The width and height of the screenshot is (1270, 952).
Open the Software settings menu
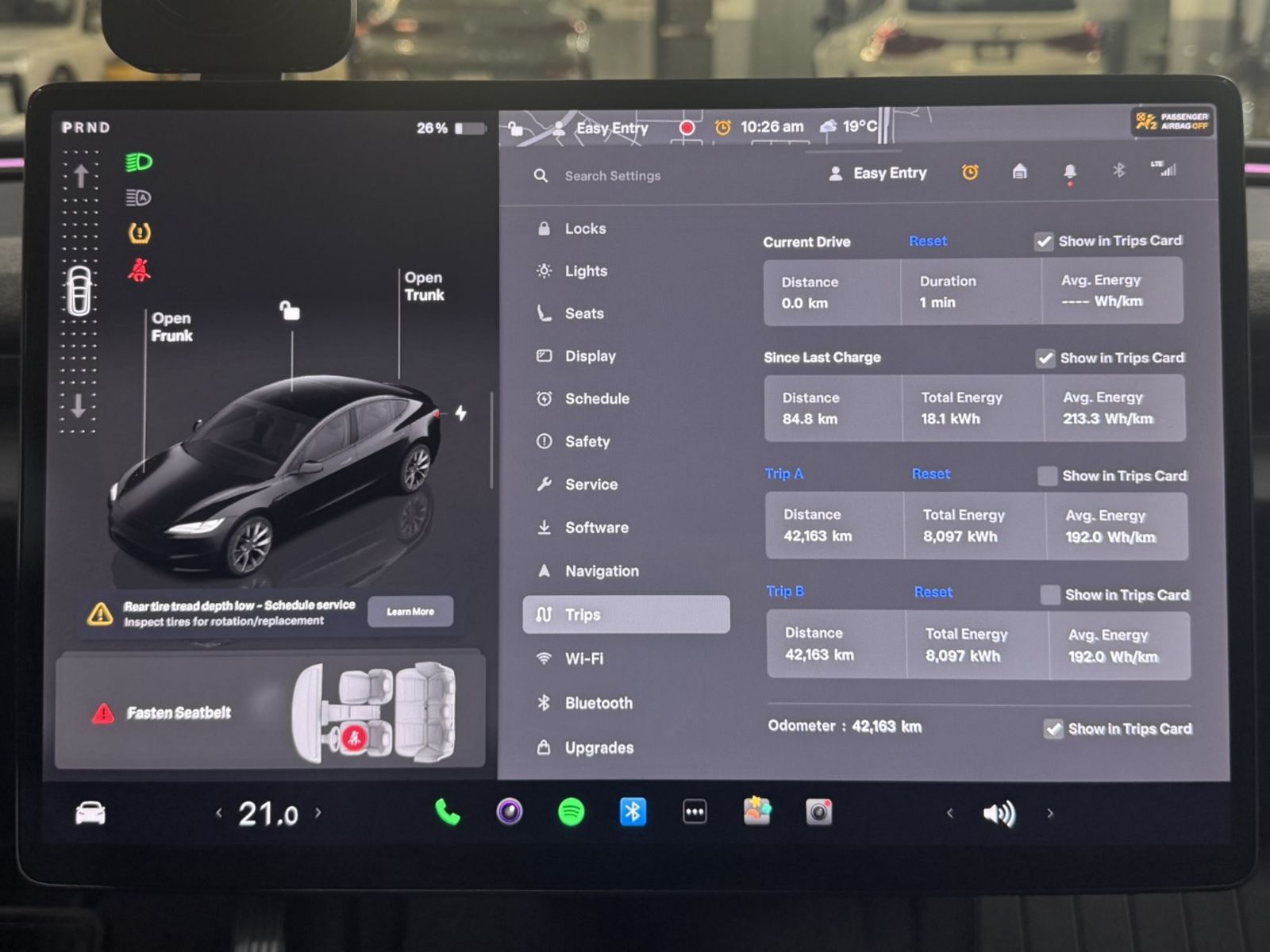627,528
